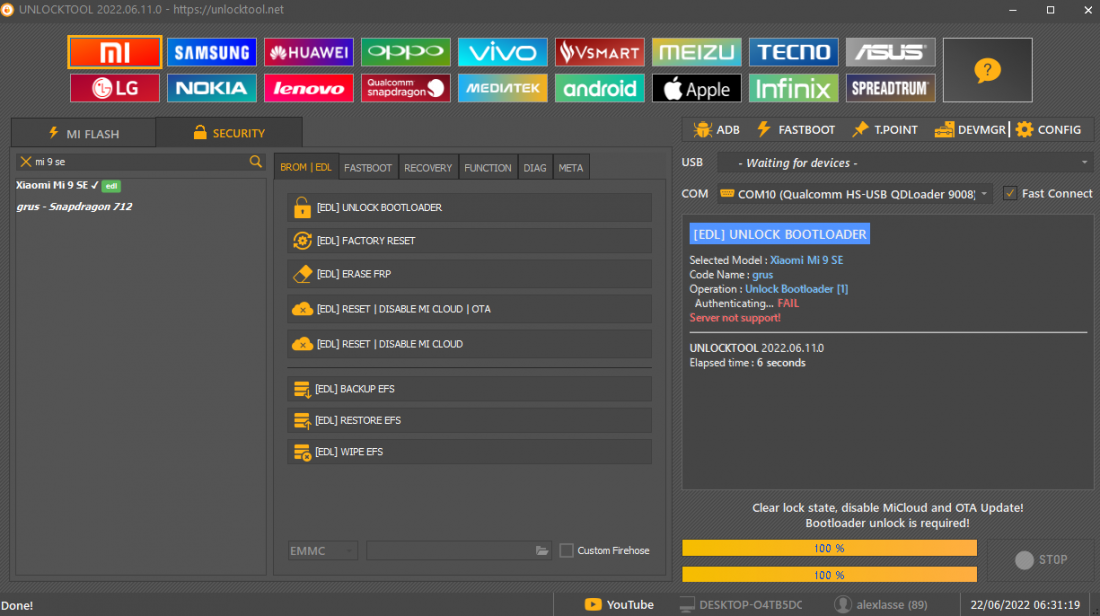This screenshot has width=1100, height=616.
Task: Open the Vsmart brand section
Action: [600, 52]
